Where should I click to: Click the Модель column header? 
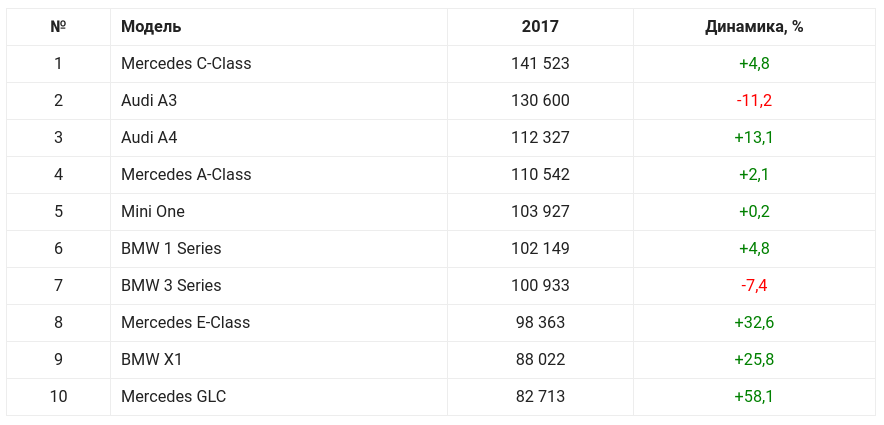(151, 27)
